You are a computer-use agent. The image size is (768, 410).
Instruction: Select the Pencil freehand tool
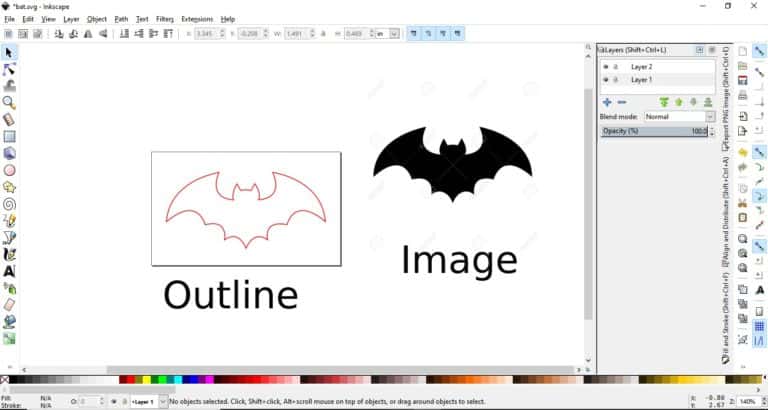point(9,220)
